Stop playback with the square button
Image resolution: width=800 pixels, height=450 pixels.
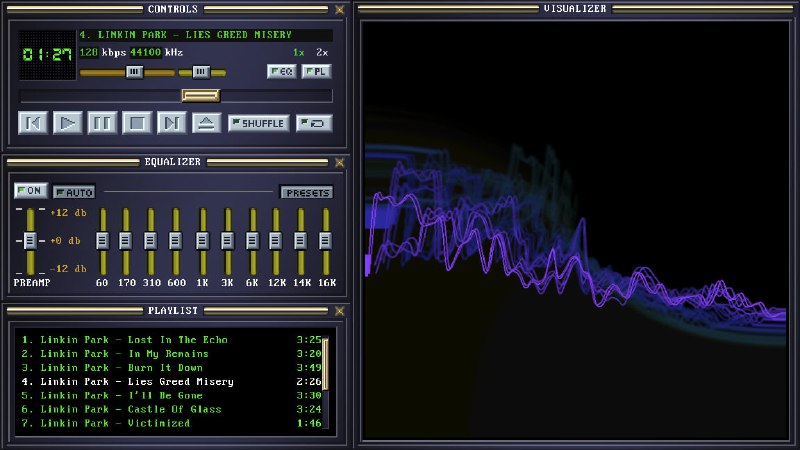click(x=137, y=123)
